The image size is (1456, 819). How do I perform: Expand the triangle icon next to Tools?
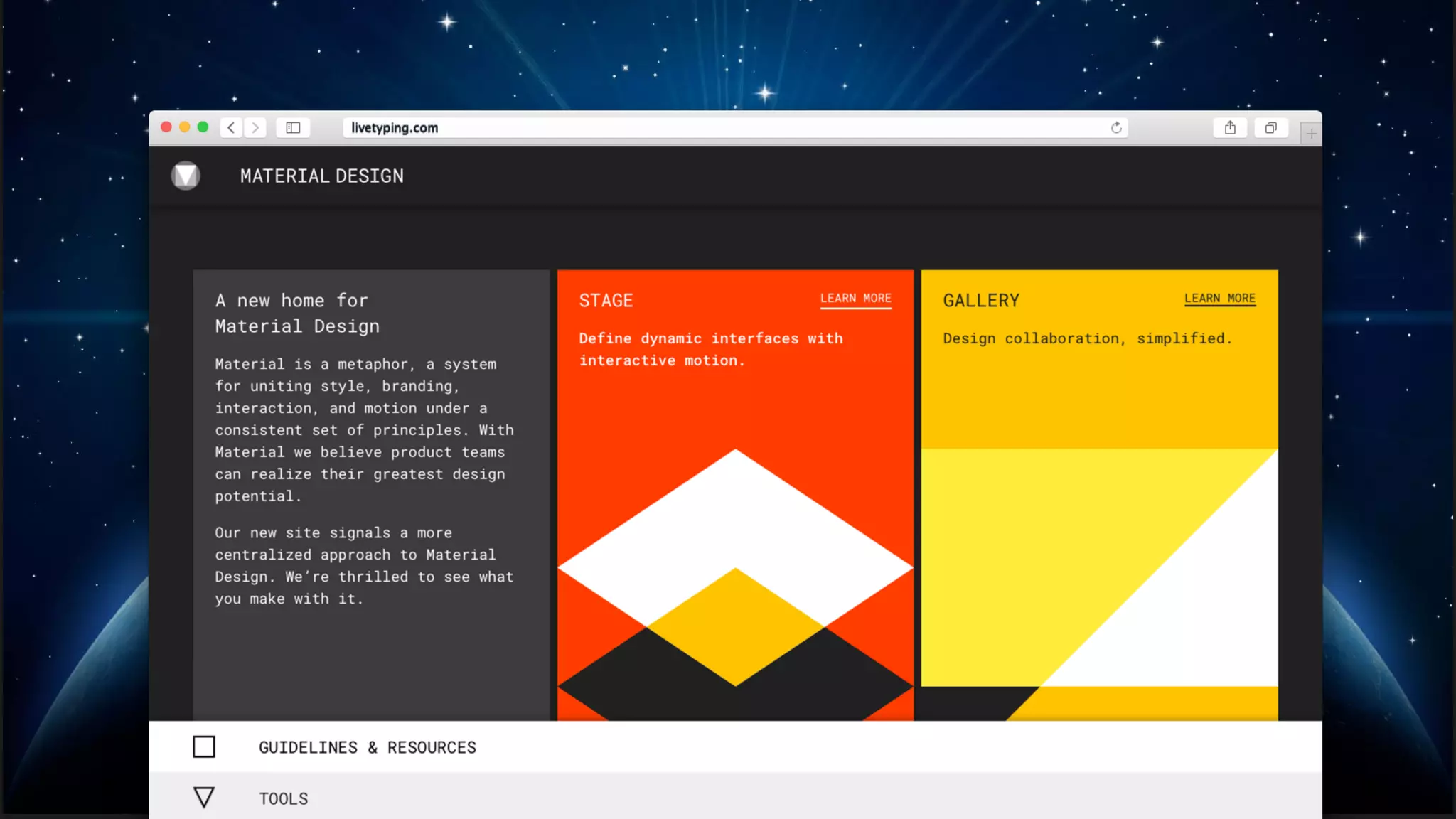pyautogui.click(x=204, y=798)
